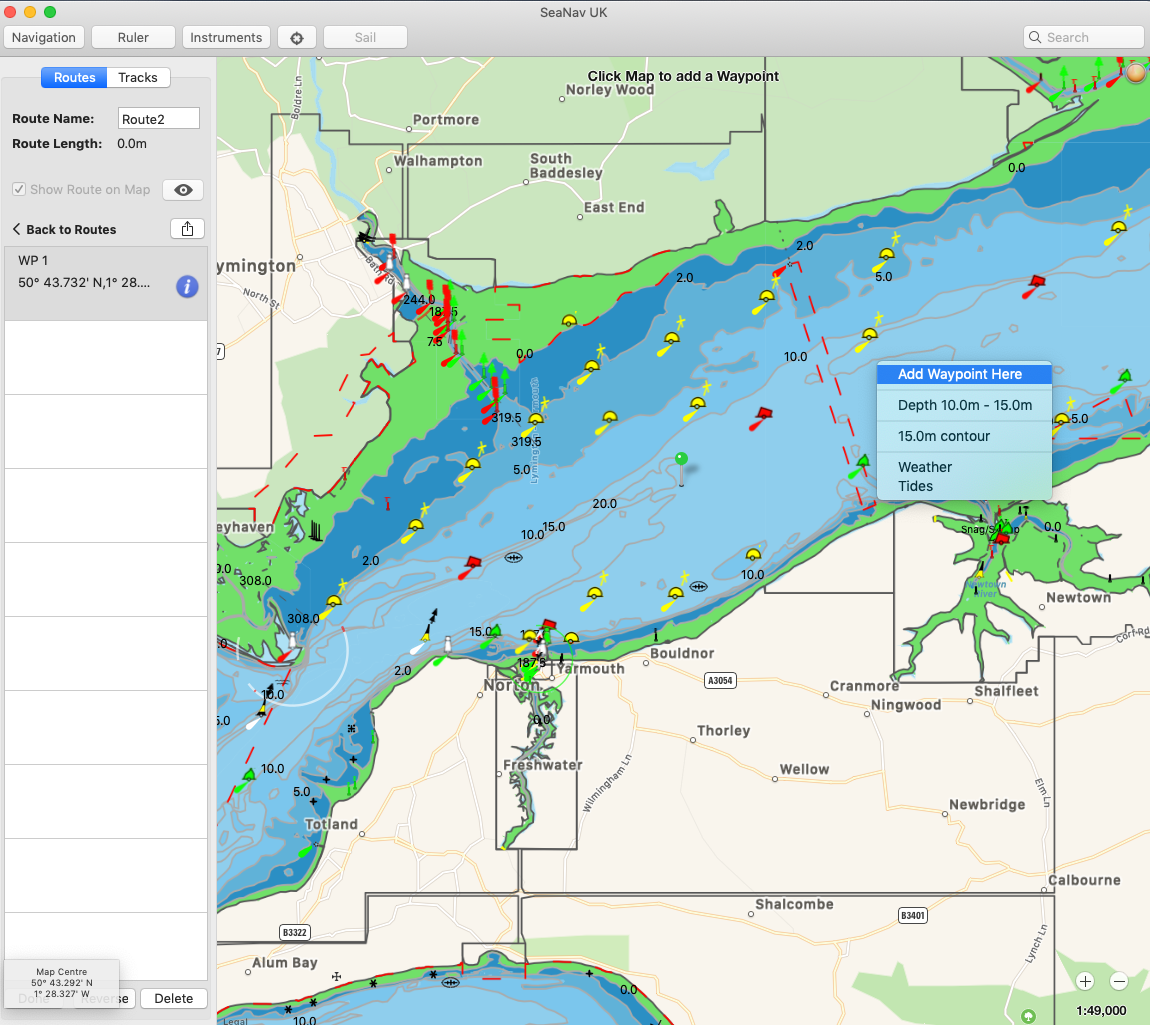This screenshot has width=1150, height=1025.
Task: Click the Portmore place label
Action: [446, 120]
